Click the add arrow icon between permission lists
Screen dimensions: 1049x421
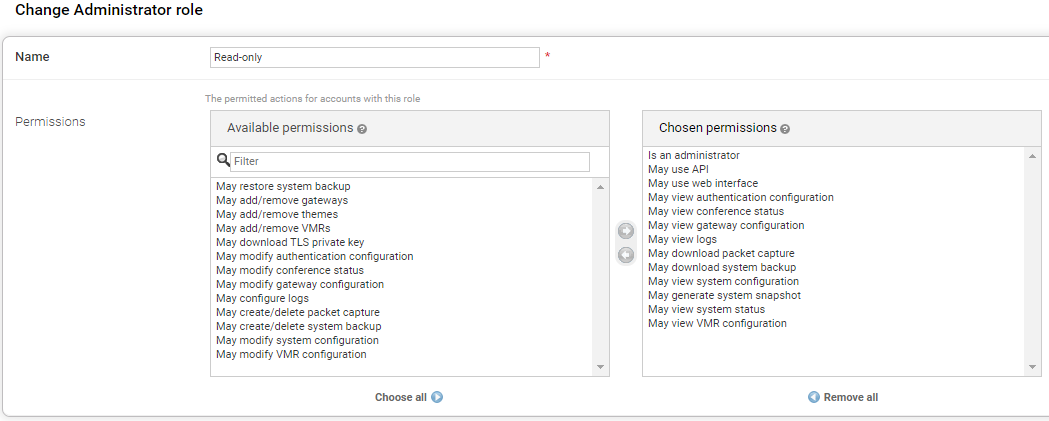tap(626, 232)
